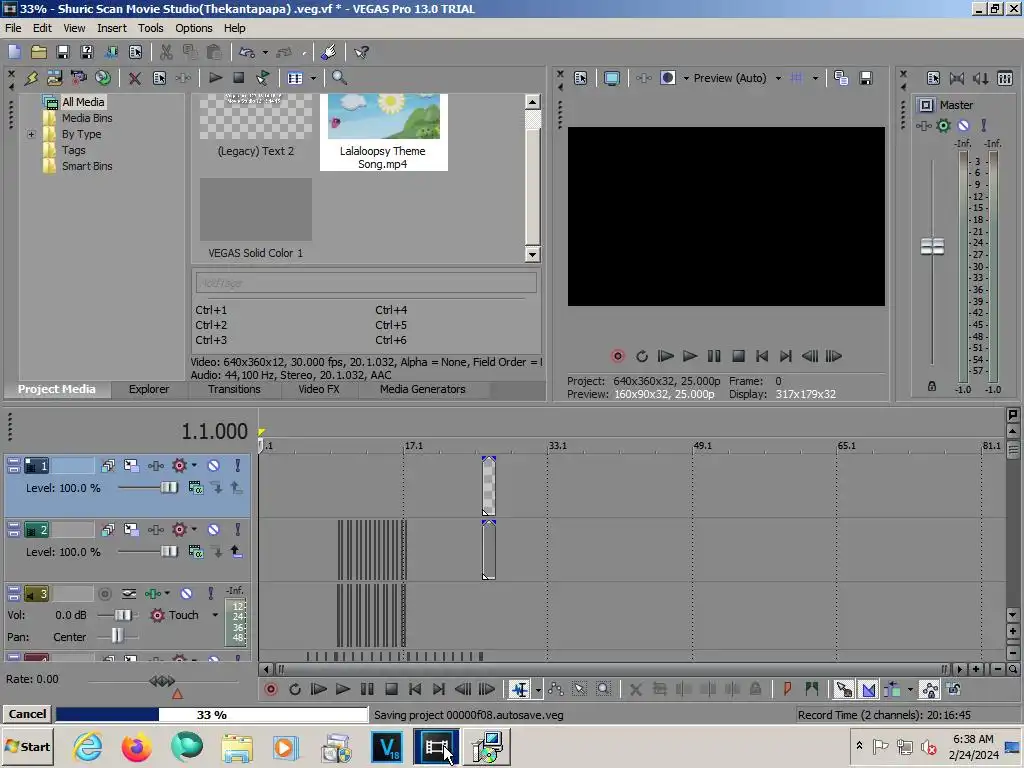Click audio track 3 Pan slider
This screenshot has height=768, width=1024.
coord(117,635)
